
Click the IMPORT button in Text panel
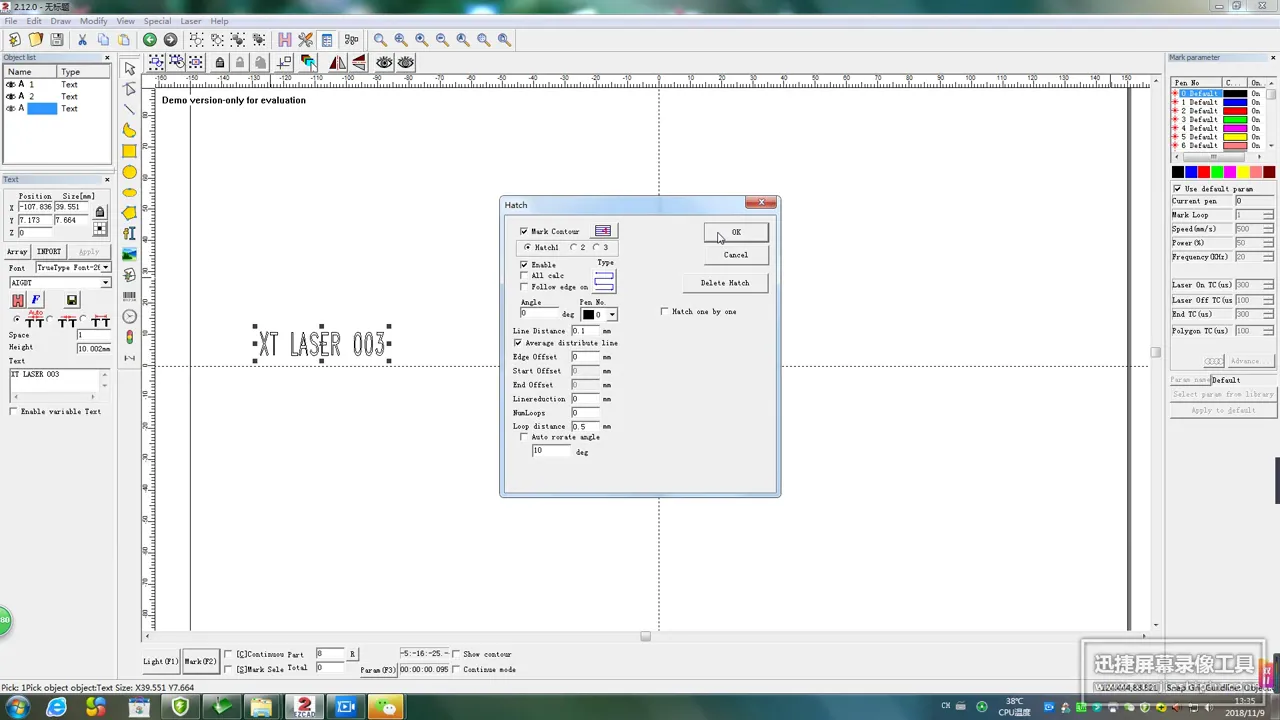click(49, 252)
